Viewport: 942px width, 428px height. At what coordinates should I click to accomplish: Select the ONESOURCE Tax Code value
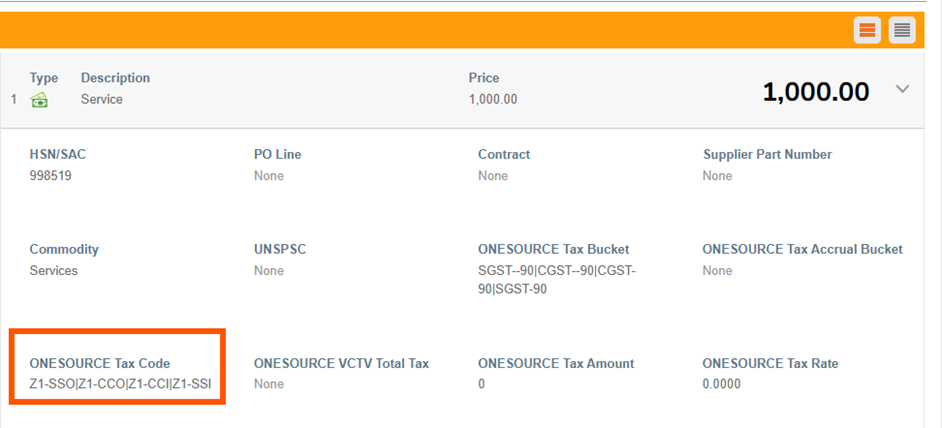click(x=120, y=384)
